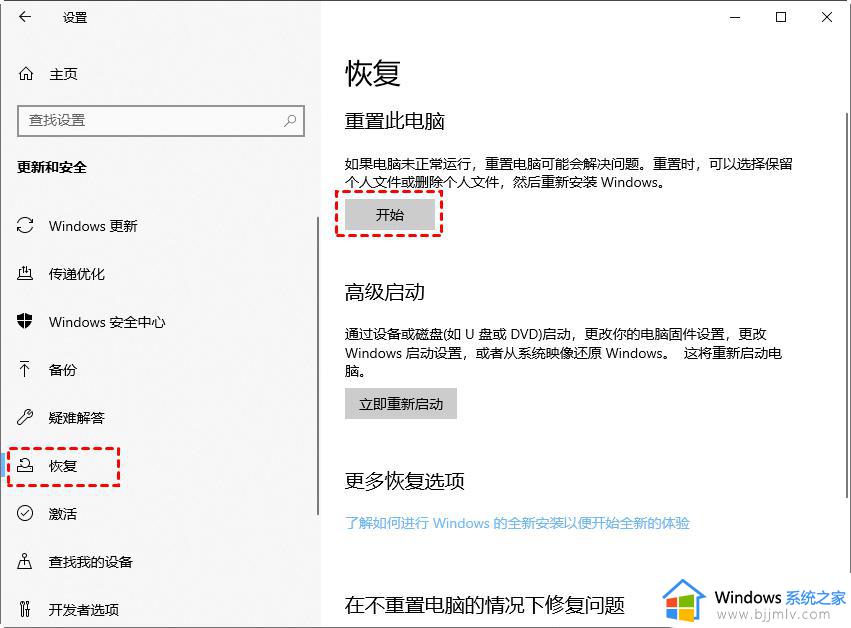Click the sidebar vertical scrollbar

coord(318,366)
